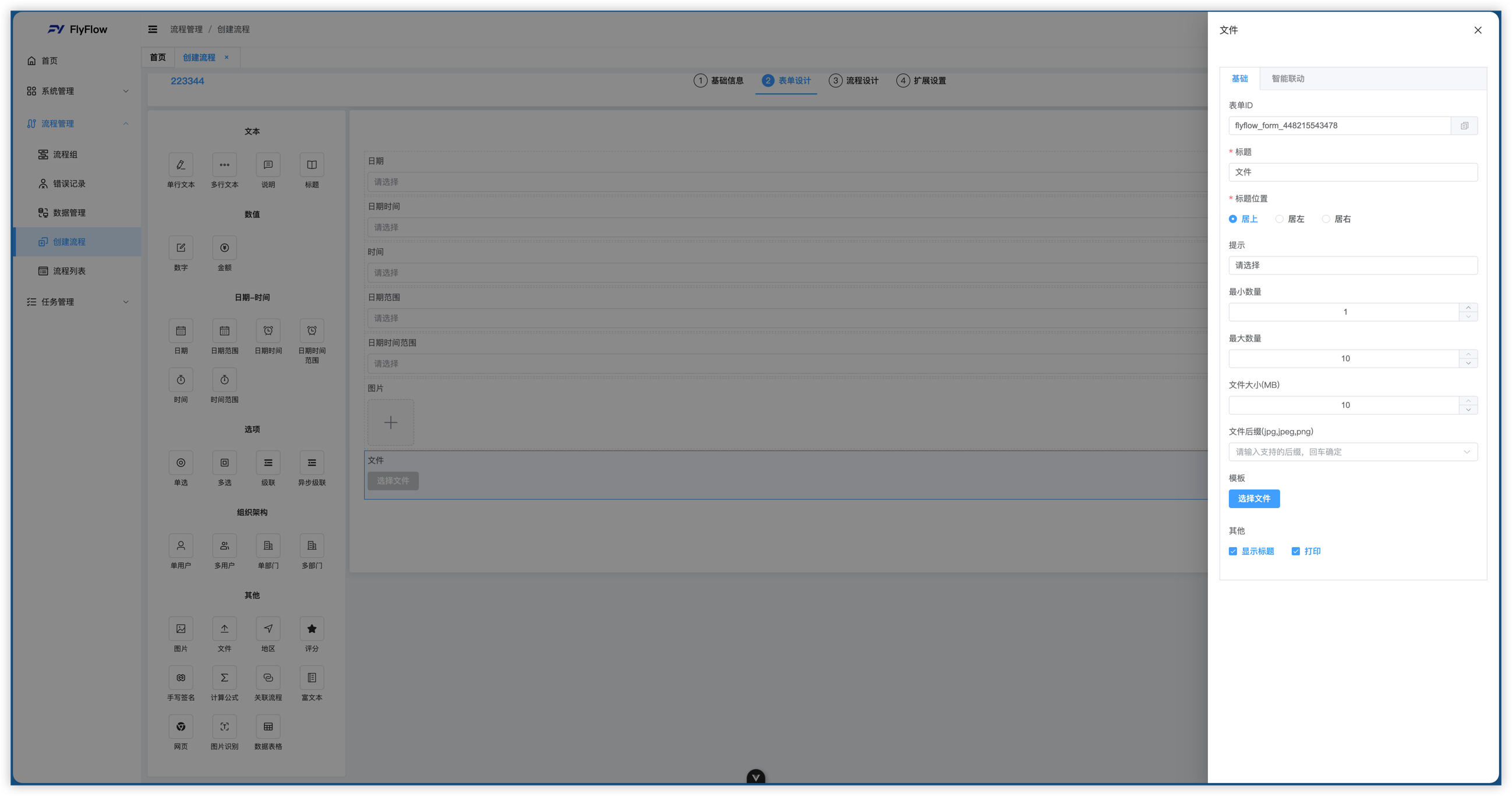The image size is (1512, 796).
Task: Go to step 3 流程设计
Action: click(x=853, y=80)
